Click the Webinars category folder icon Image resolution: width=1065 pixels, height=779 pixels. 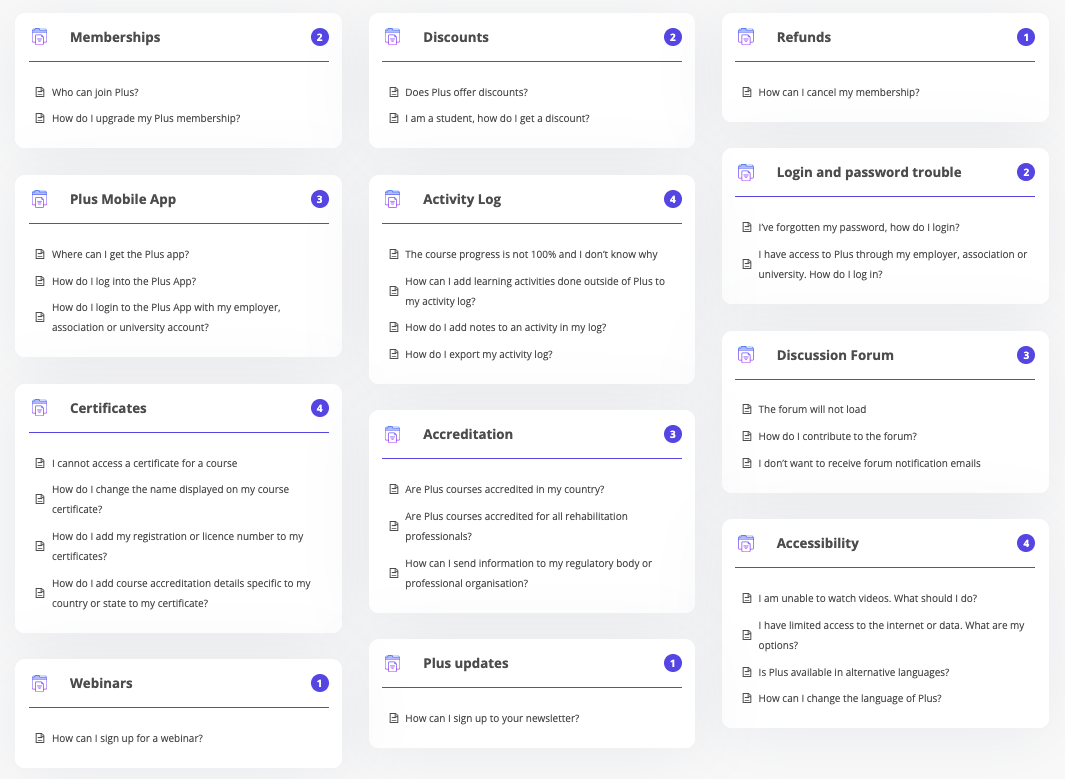pyautogui.click(x=39, y=683)
